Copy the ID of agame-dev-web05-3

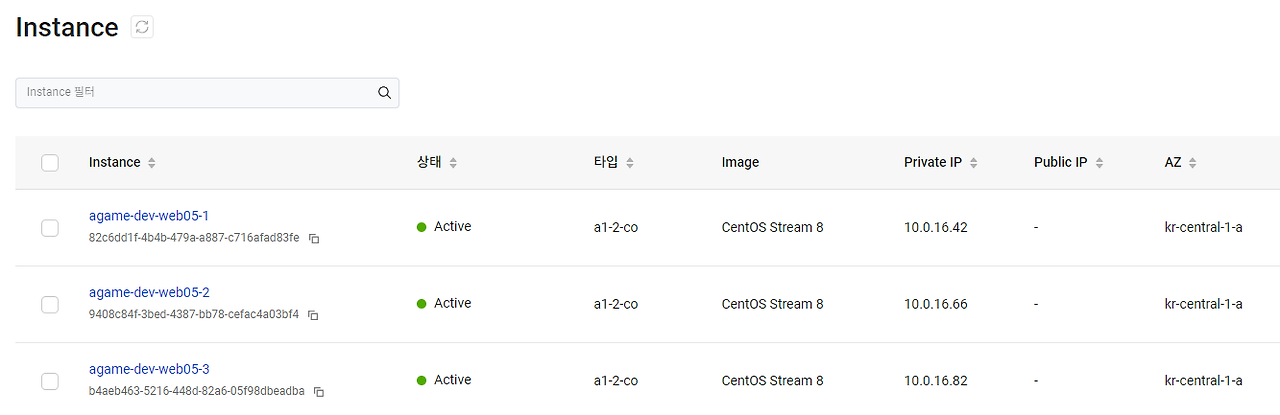point(319,392)
